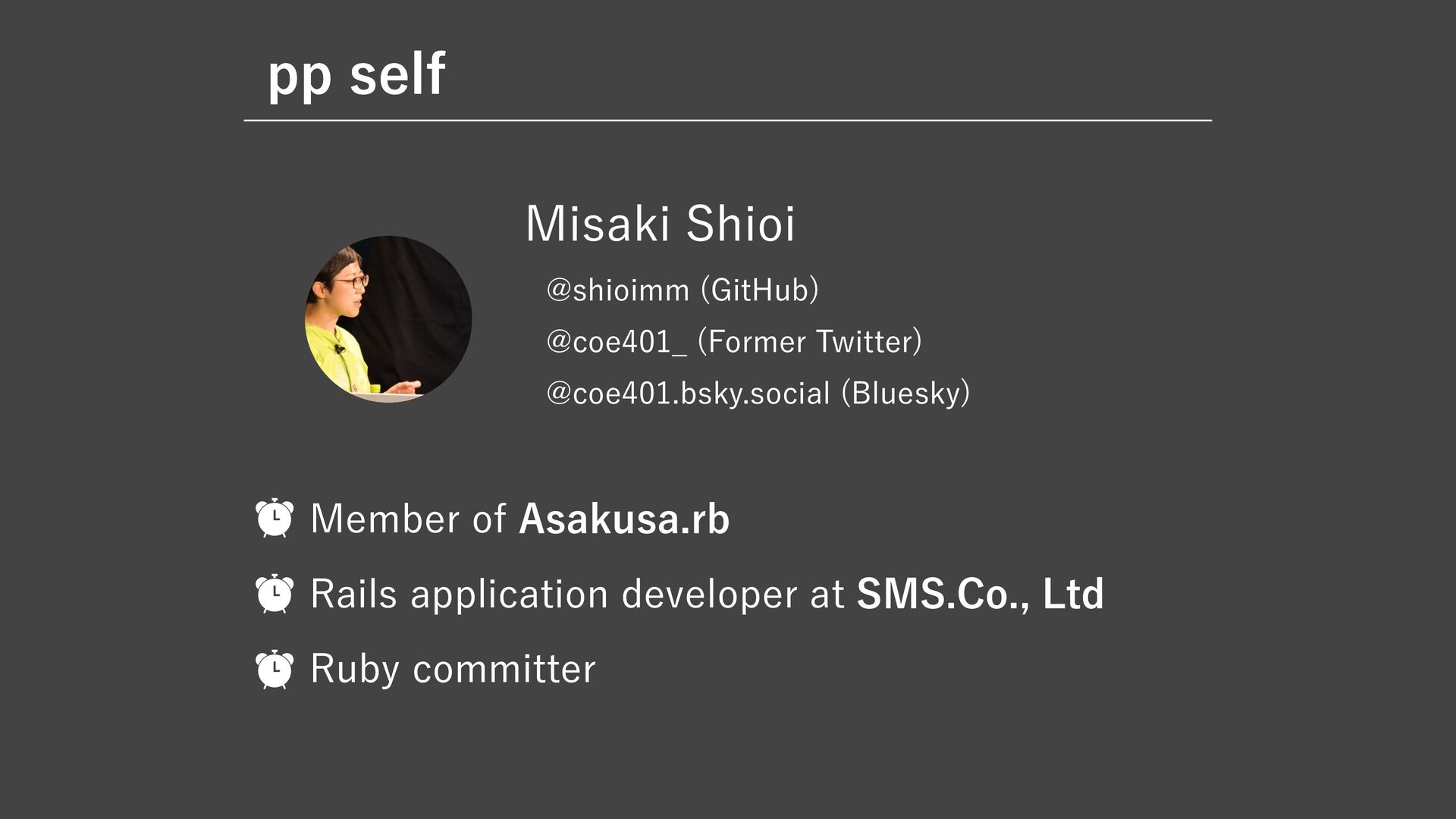Select the clock bullet before Rails application developer
1456x819 pixels.
(274, 594)
